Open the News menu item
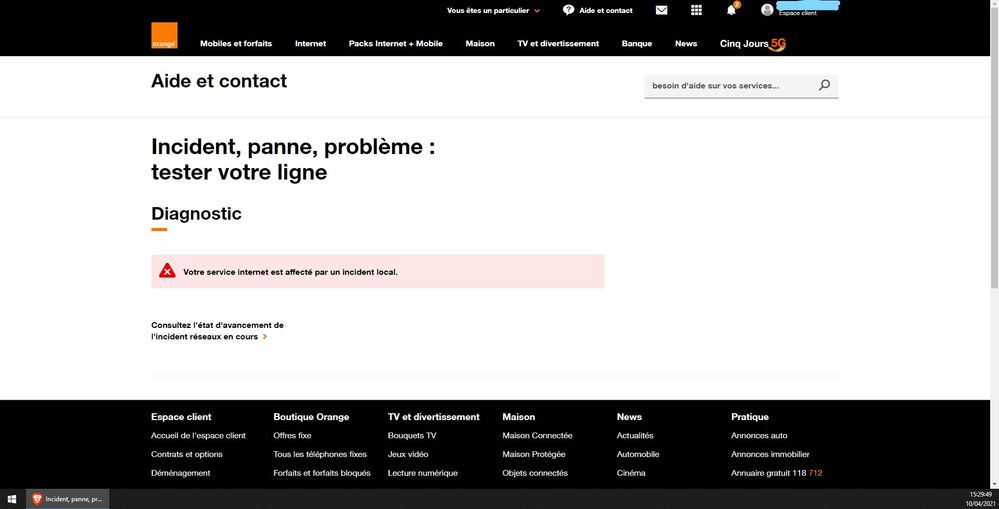This screenshot has width=999, height=509. point(686,43)
